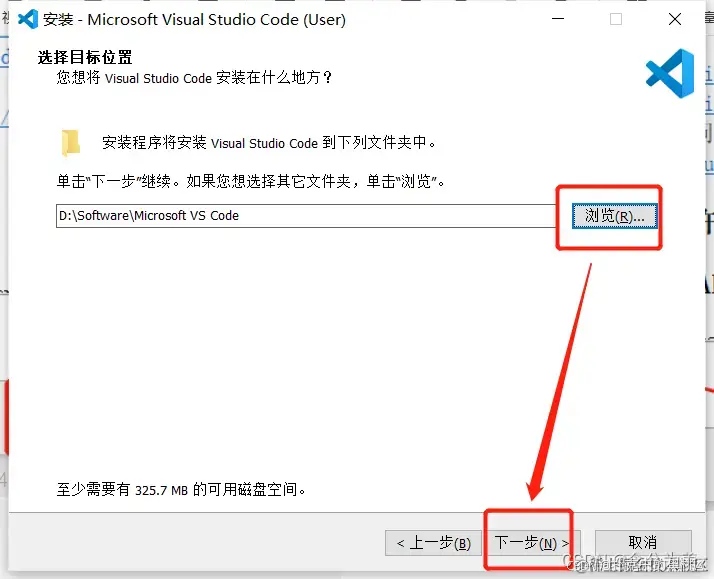Click the heading 选择目标位置
This screenshot has width=714, height=579.
click(x=85, y=58)
